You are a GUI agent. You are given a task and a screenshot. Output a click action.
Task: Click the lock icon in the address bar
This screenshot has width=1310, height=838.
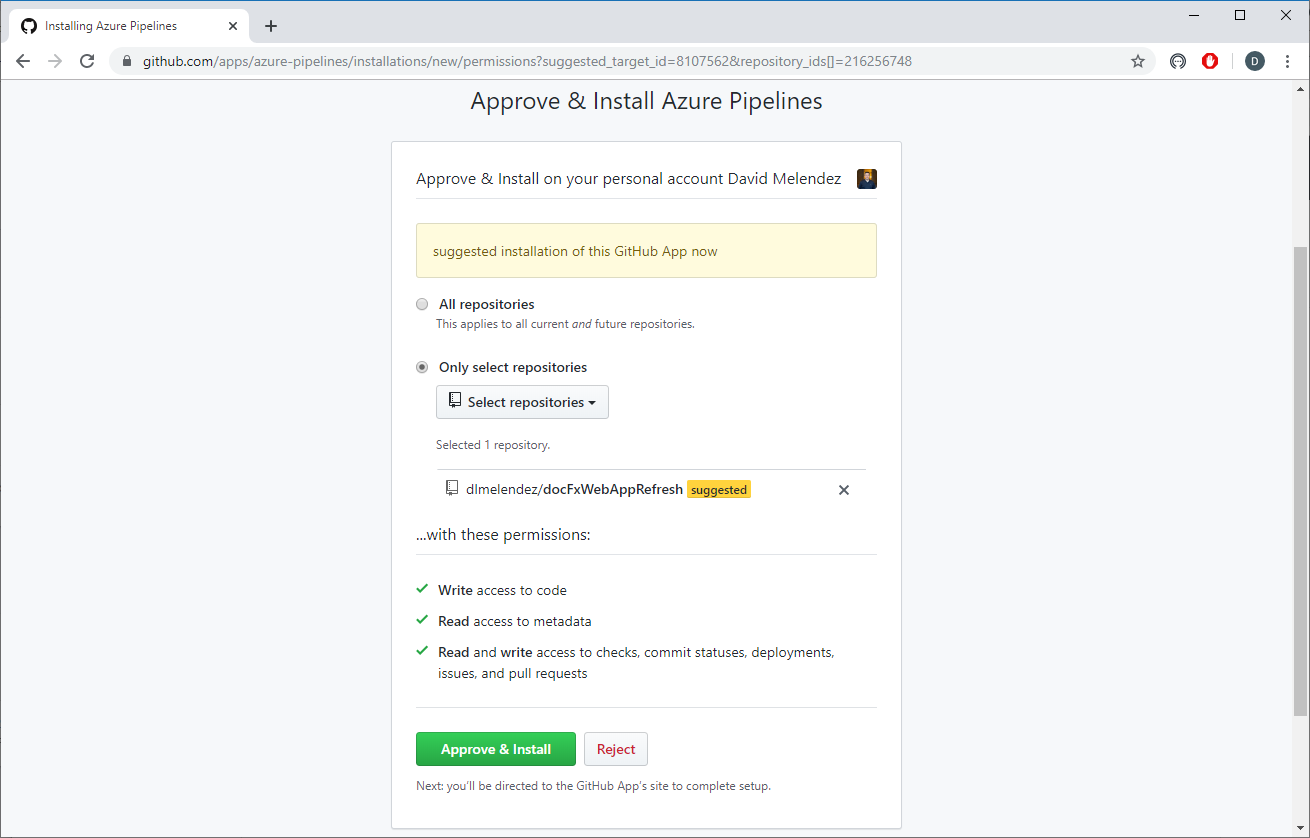click(x=127, y=61)
